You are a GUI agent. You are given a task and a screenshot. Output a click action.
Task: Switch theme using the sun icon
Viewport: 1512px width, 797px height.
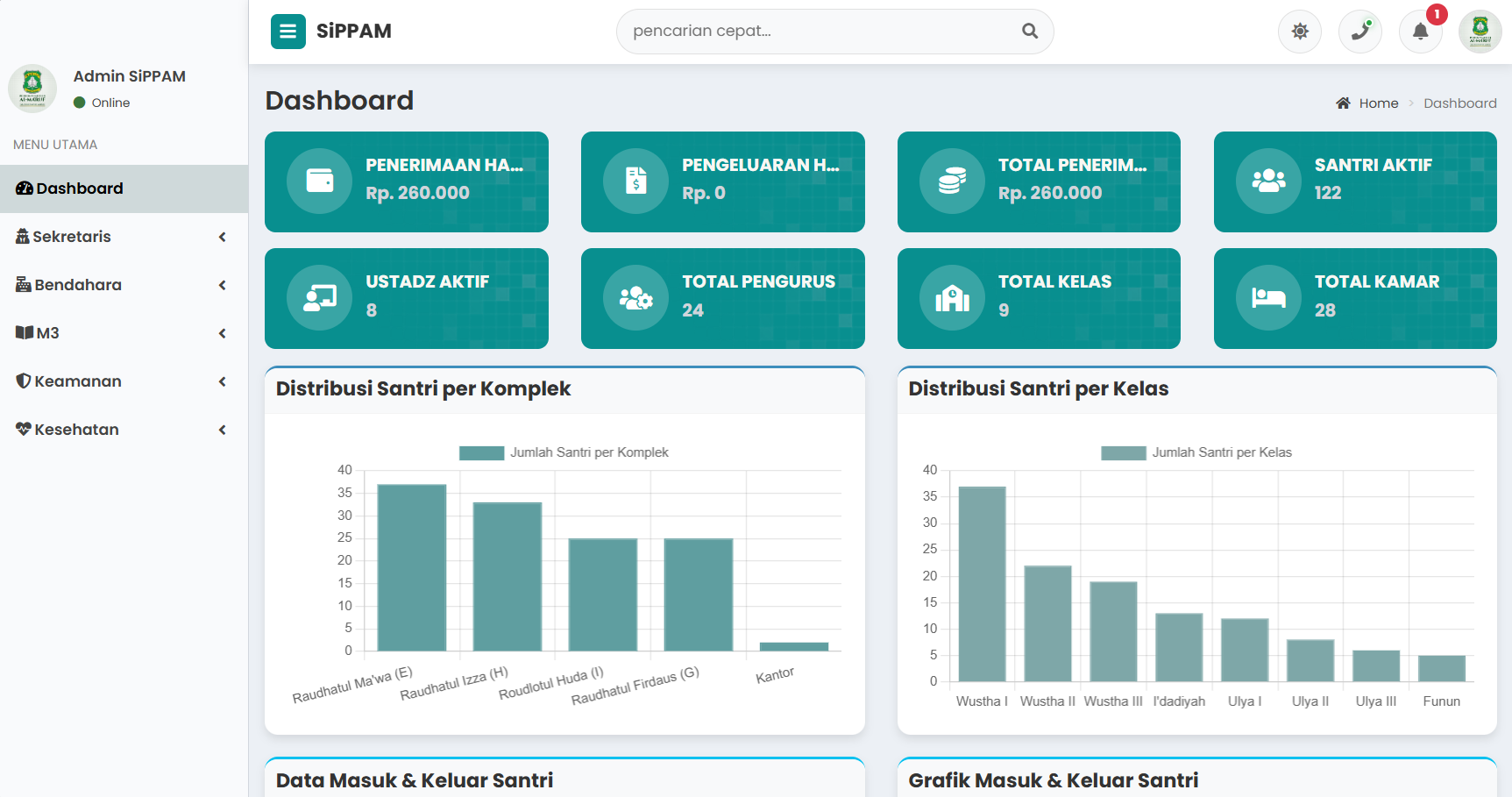tap(1299, 32)
